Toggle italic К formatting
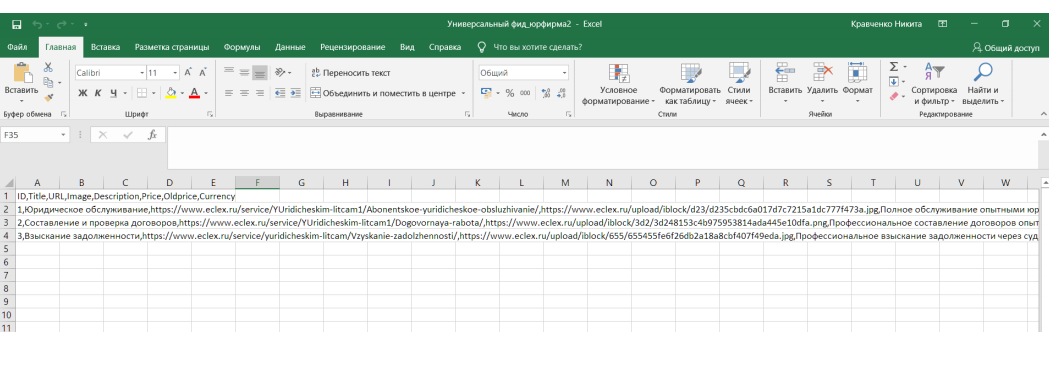Viewport: 1049px width, 377px height. [98, 93]
